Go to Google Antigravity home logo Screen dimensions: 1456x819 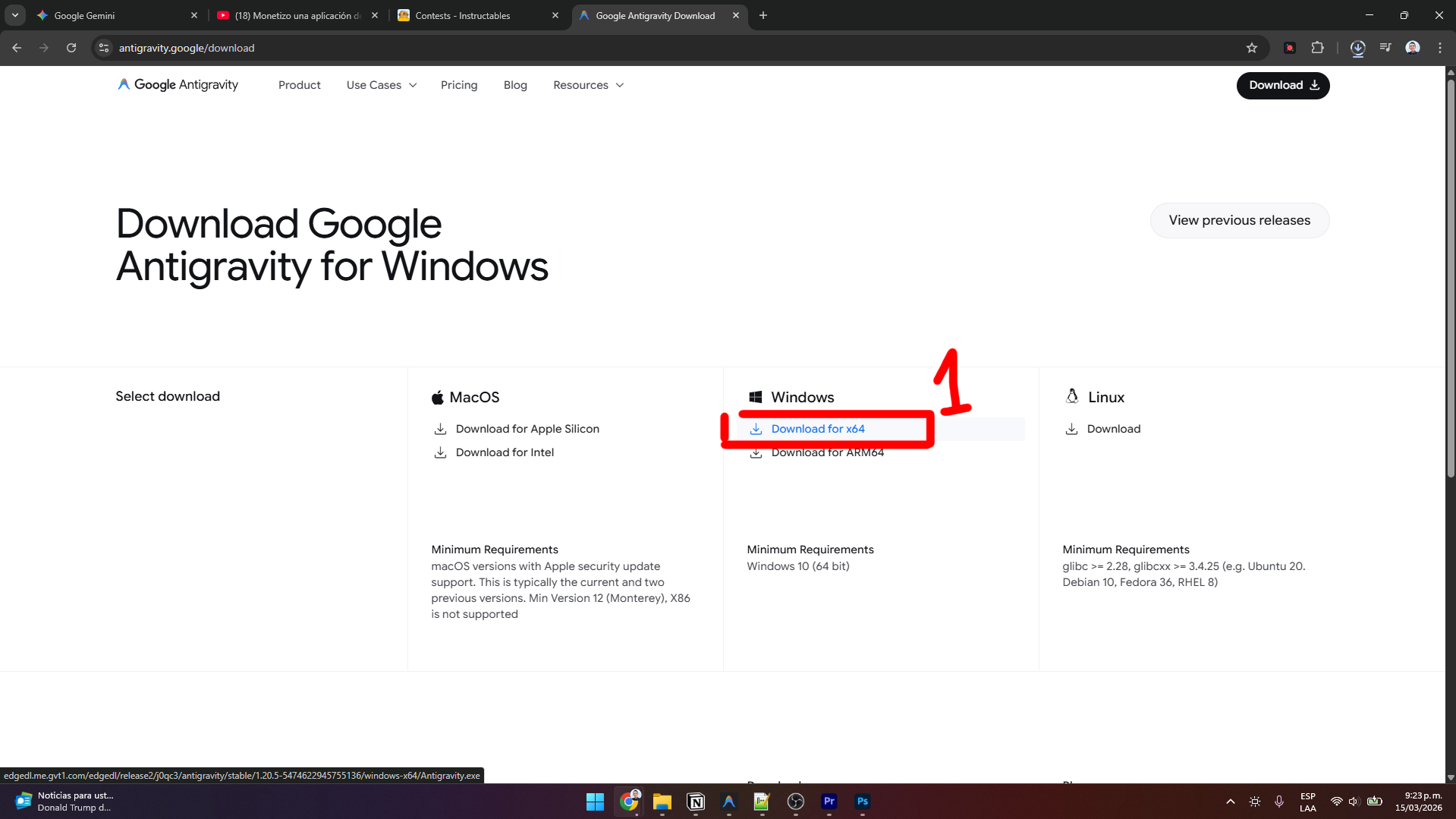[x=178, y=85]
